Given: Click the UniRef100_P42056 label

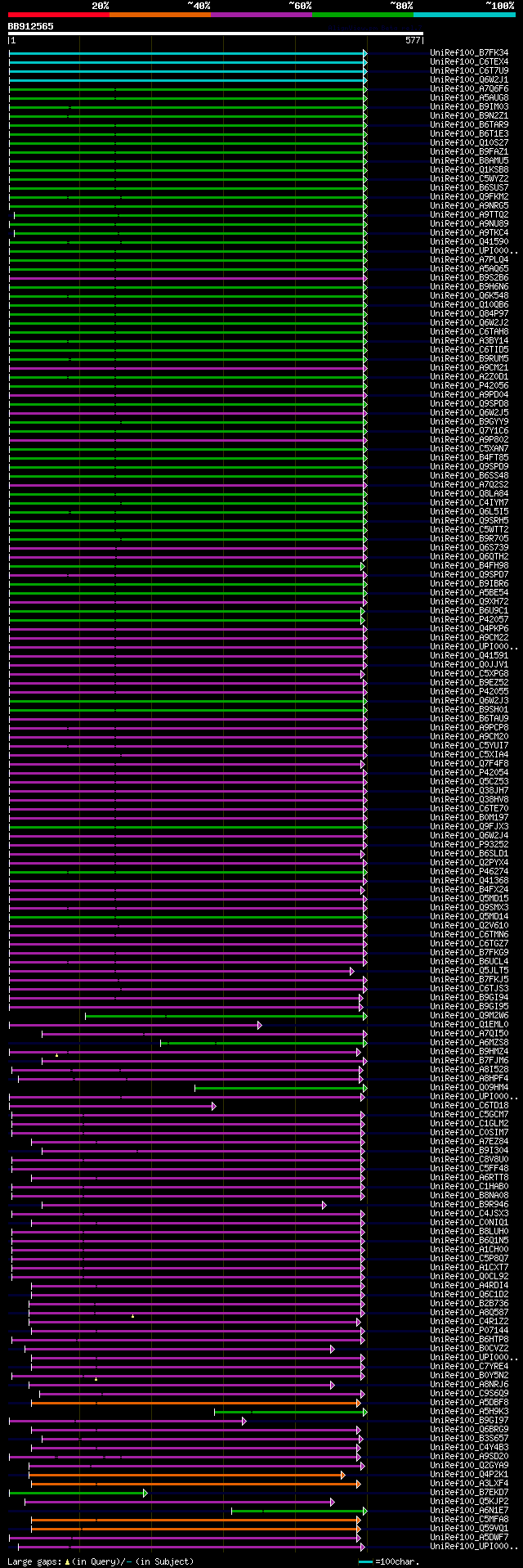Looking at the screenshot, I should coord(469,385).
